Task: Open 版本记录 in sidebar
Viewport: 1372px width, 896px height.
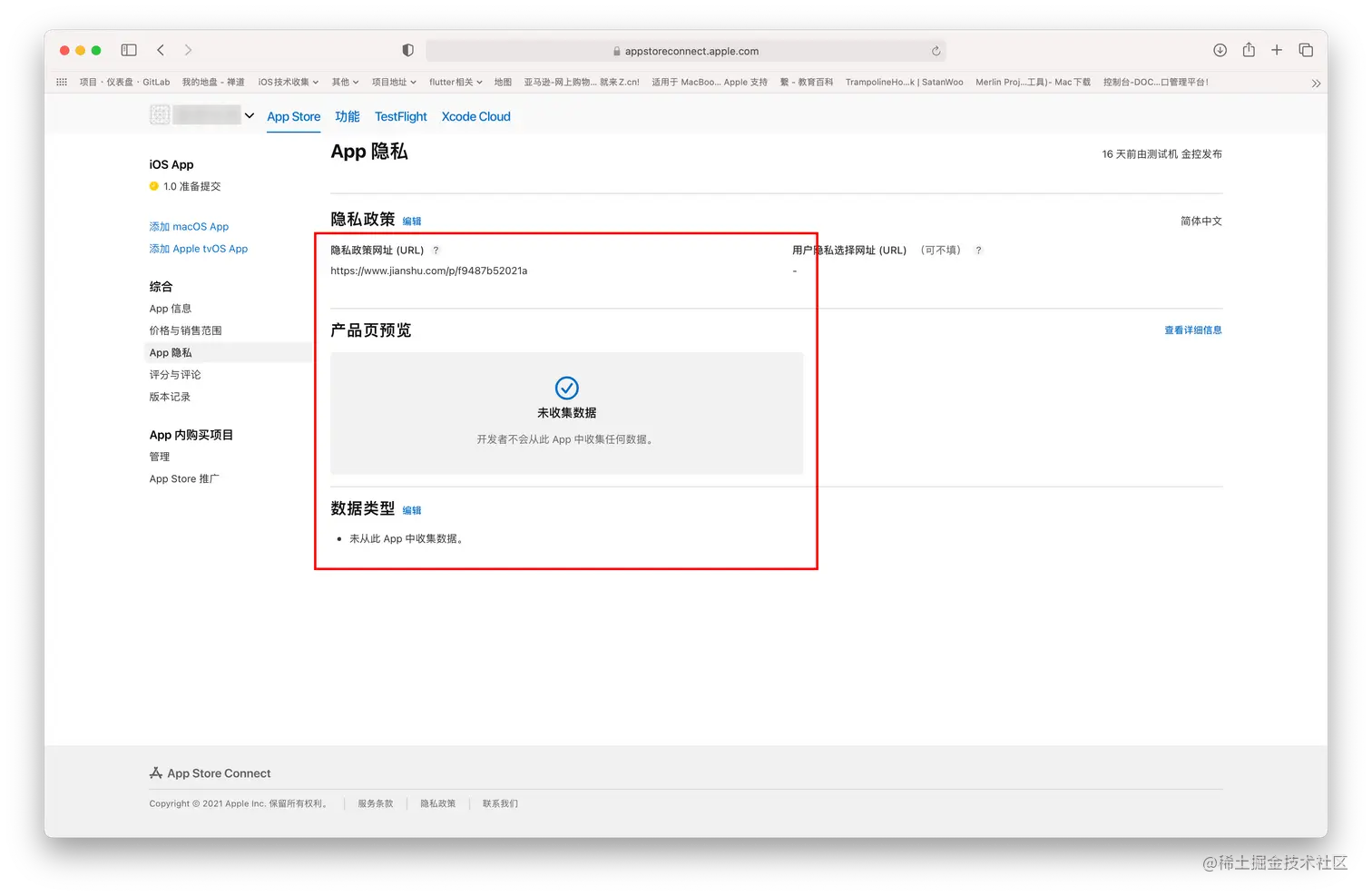Action: click(170, 397)
